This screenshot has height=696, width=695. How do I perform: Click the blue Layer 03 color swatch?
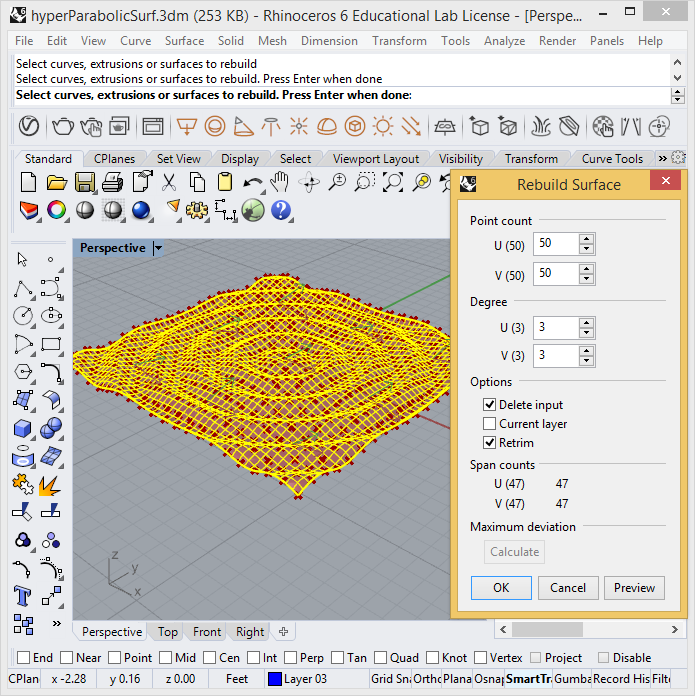[x=275, y=679]
